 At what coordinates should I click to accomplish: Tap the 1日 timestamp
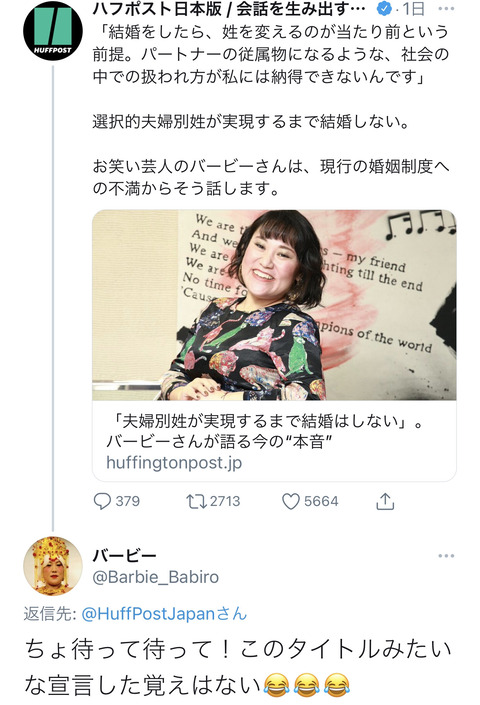413,9
